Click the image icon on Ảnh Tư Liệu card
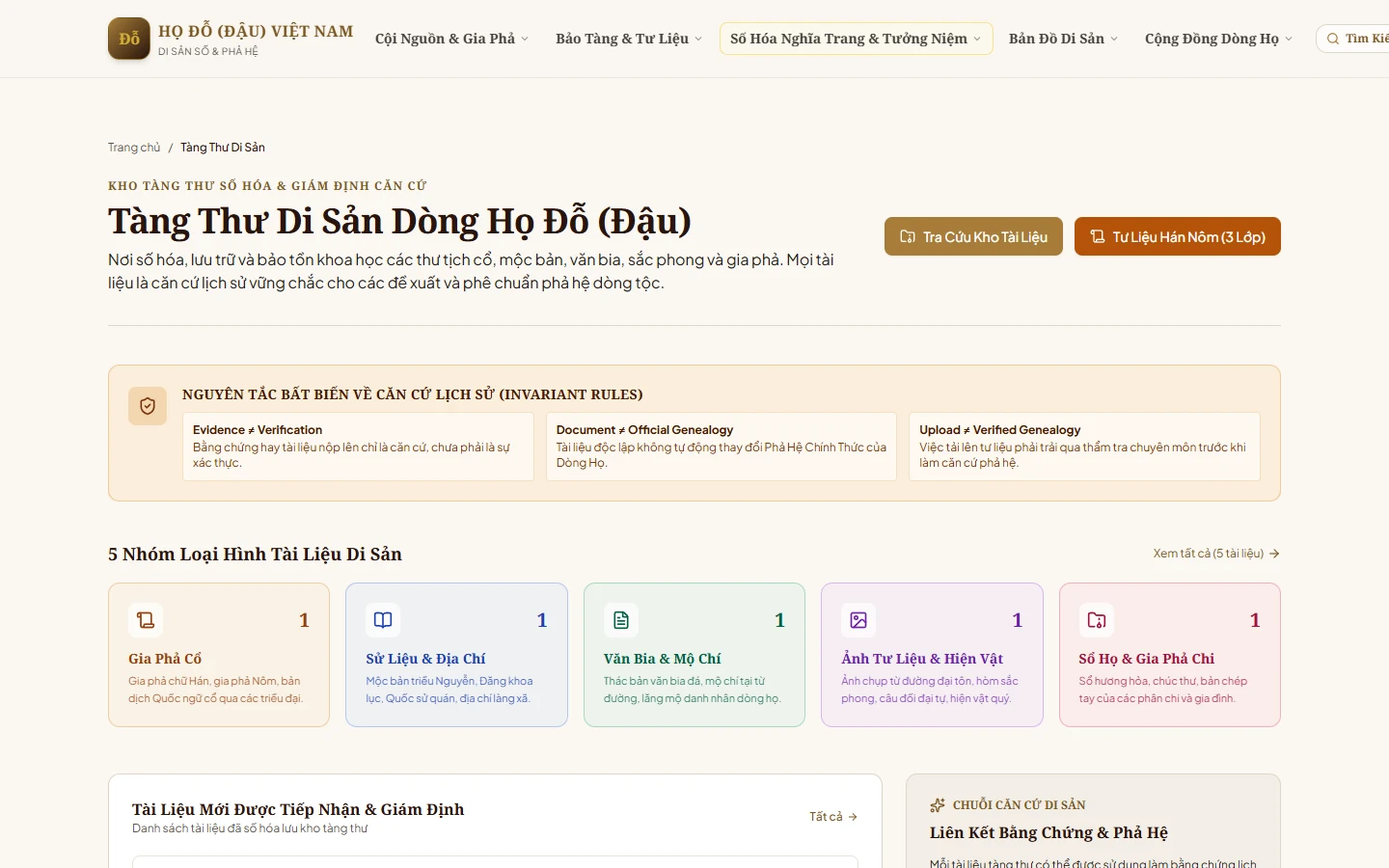The height and width of the screenshot is (868, 1389). click(x=858, y=620)
